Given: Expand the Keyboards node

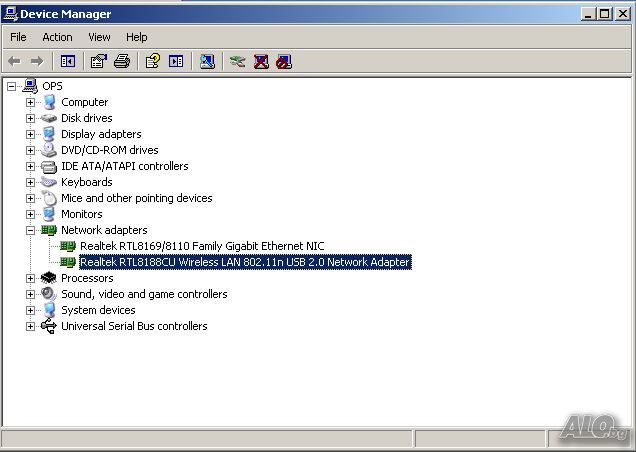Looking at the screenshot, I should [x=30, y=182].
